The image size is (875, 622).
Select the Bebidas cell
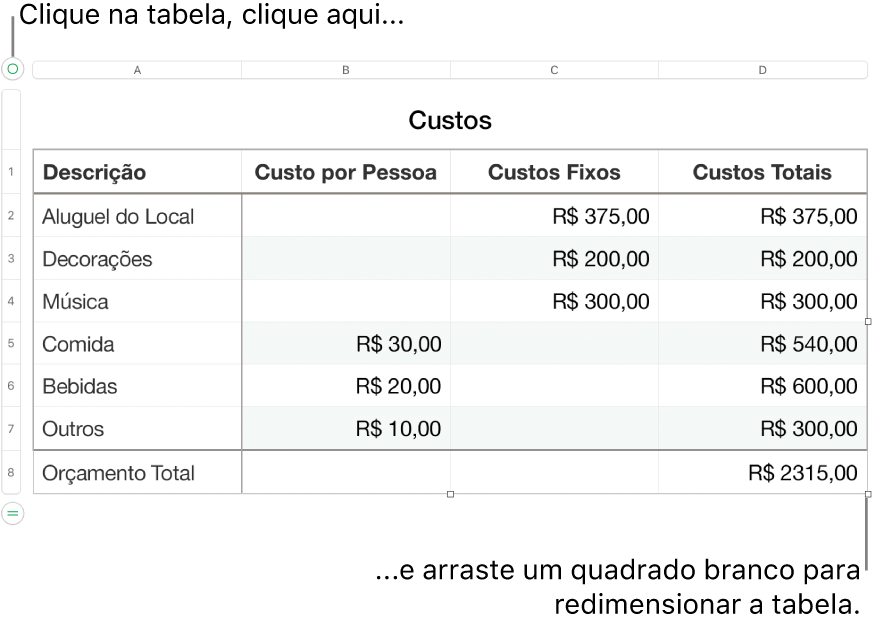137,386
